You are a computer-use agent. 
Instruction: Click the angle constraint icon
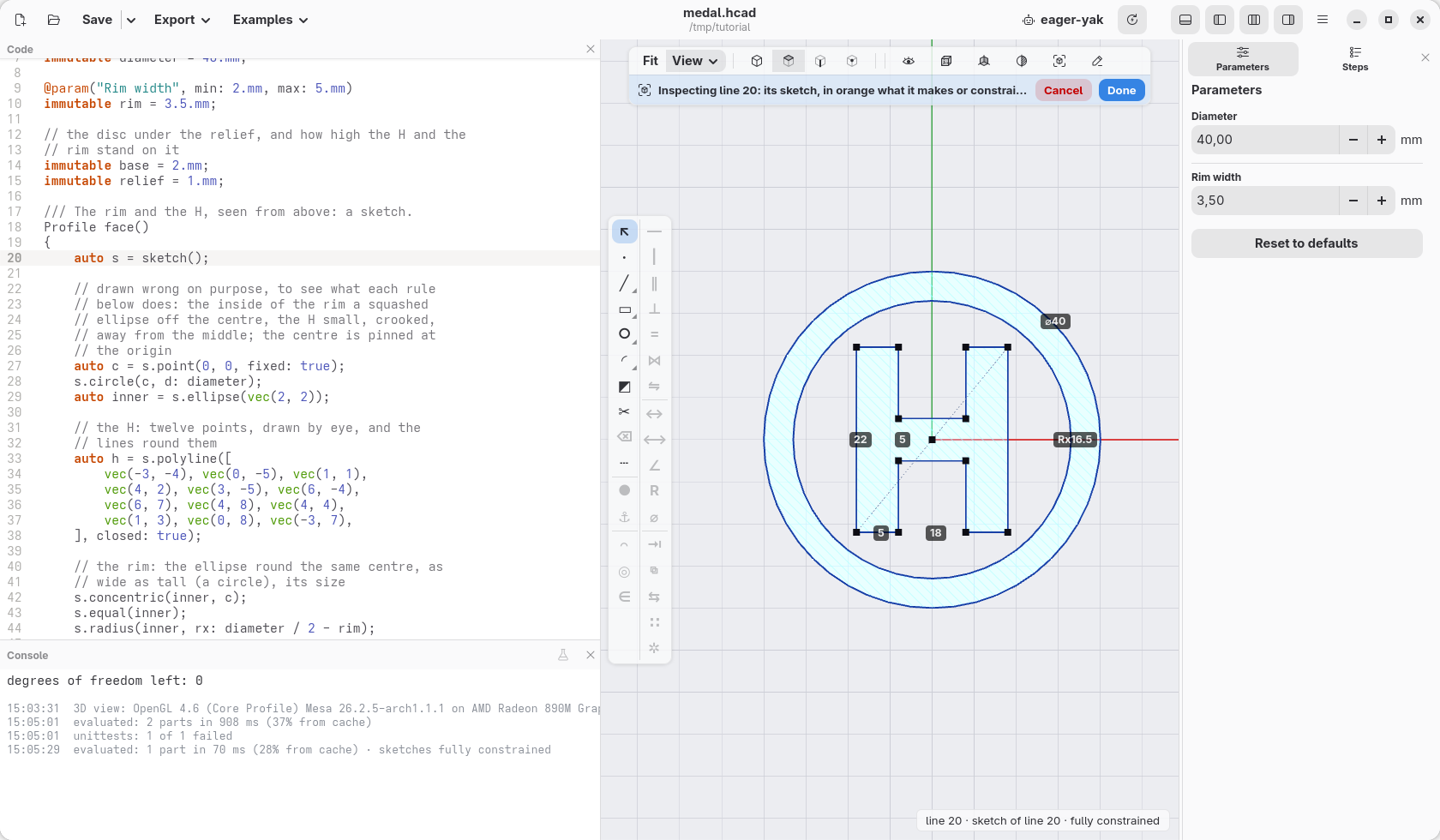pyautogui.click(x=654, y=465)
